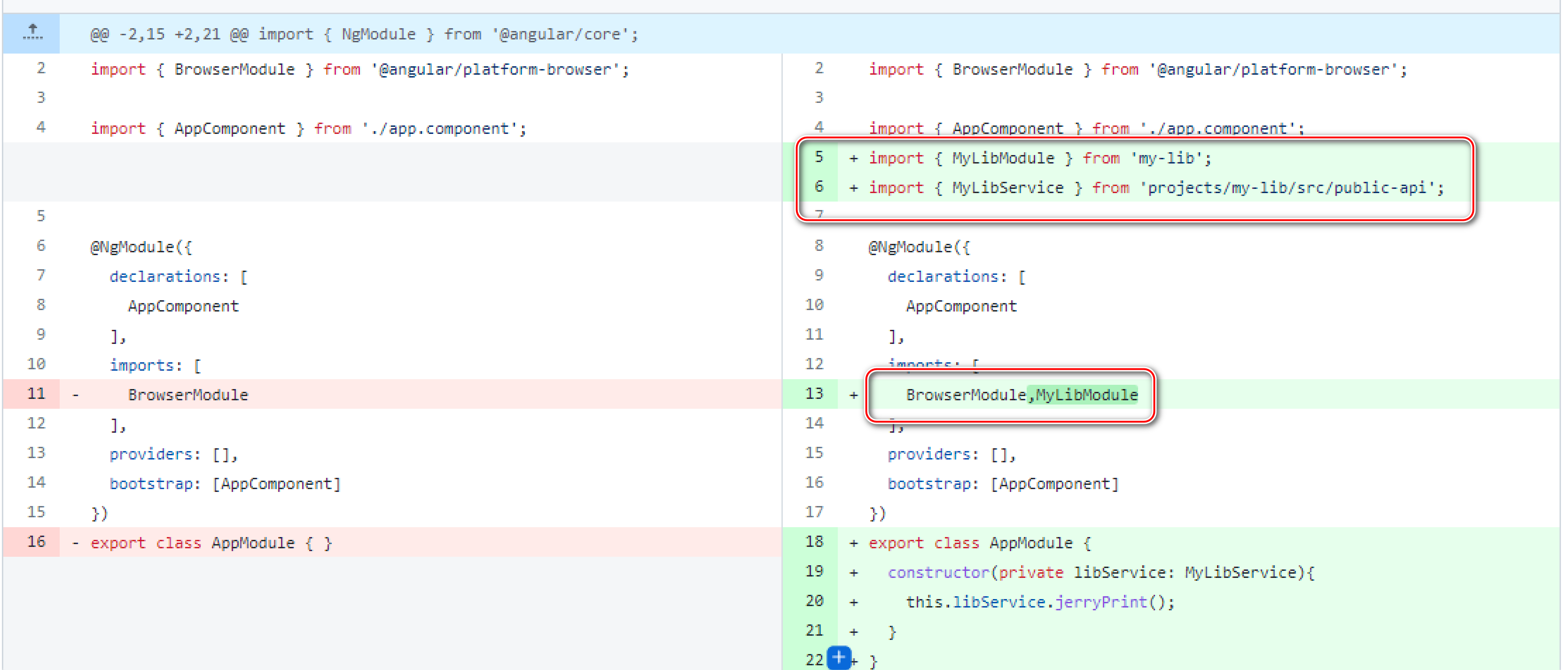Image resolution: width=1568 pixels, height=670 pixels.
Task: Click right line number 6 importing MyLibService
Action: click(x=819, y=187)
